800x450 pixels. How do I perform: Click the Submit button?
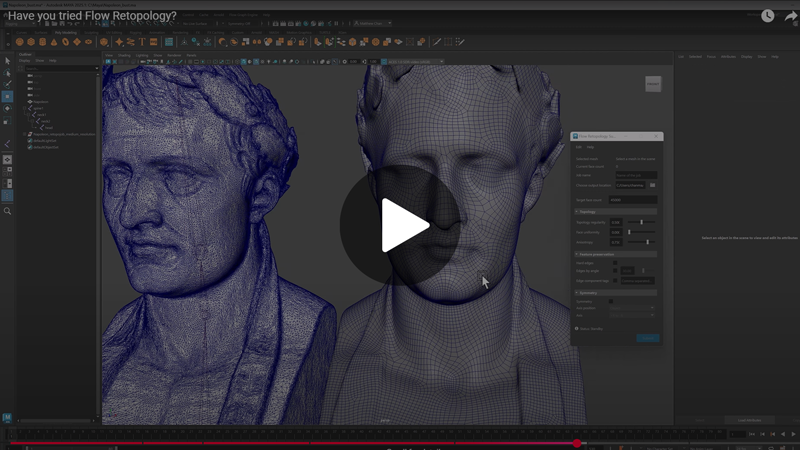click(647, 338)
